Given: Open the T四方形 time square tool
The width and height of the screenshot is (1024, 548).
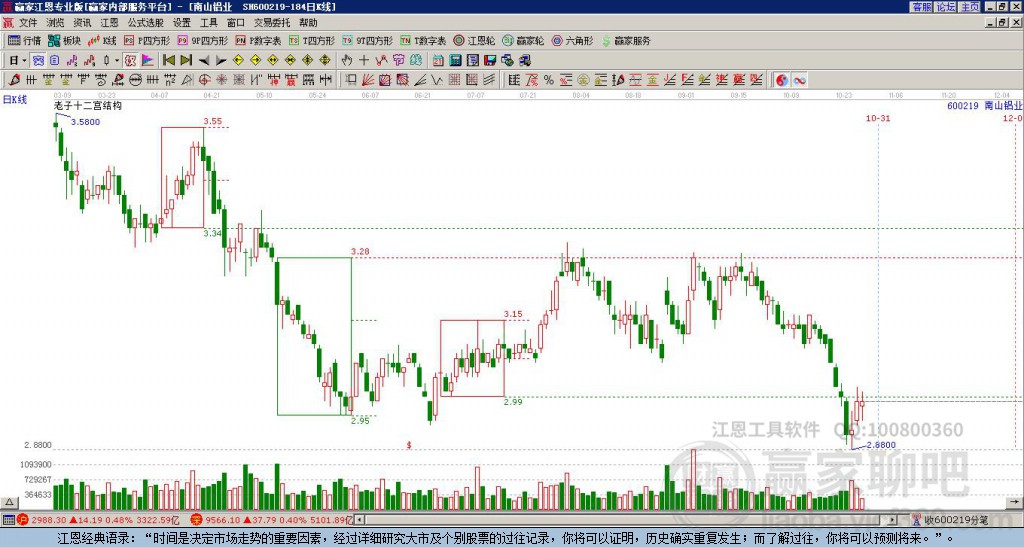Looking at the screenshot, I should [312, 40].
